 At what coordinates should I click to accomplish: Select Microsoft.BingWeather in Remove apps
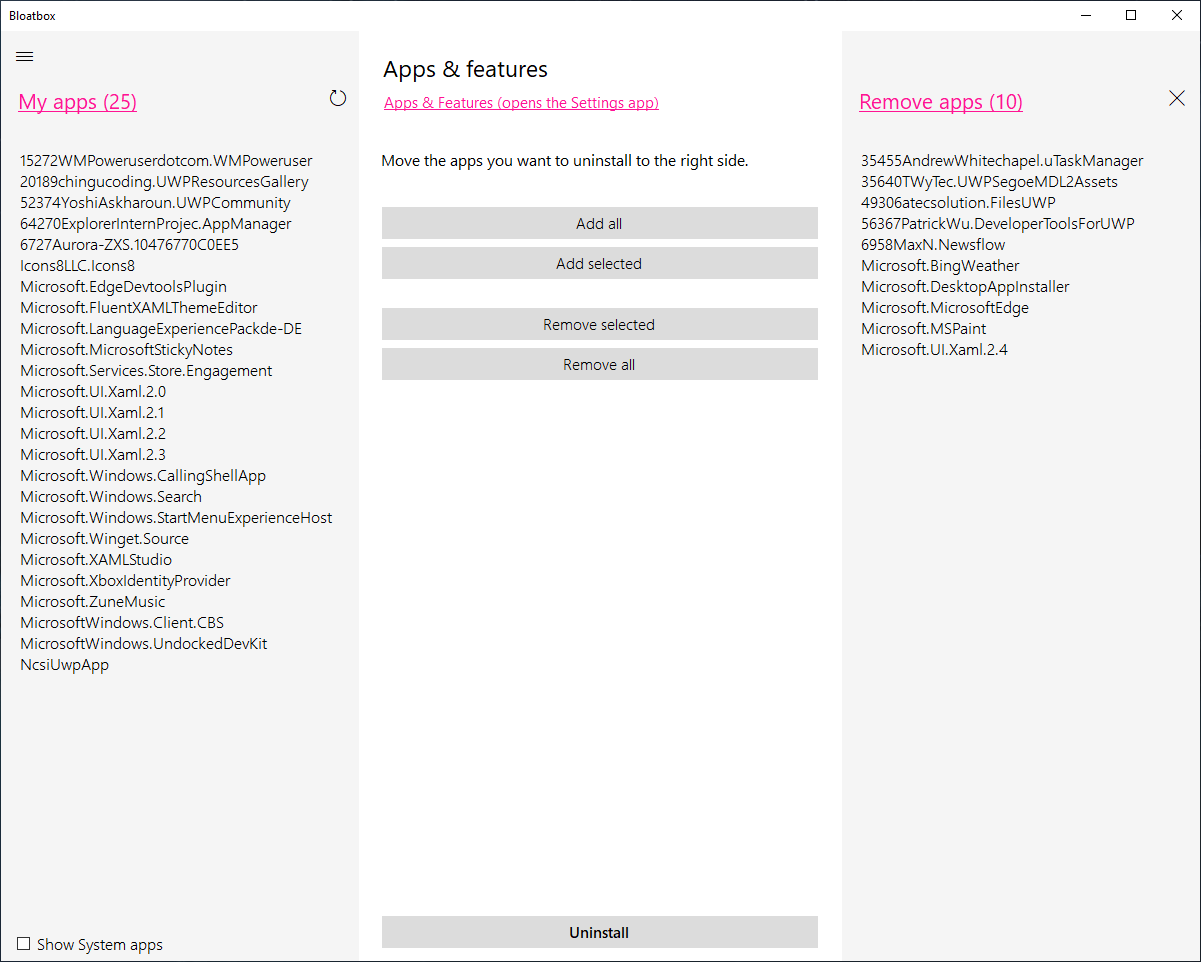click(940, 266)
